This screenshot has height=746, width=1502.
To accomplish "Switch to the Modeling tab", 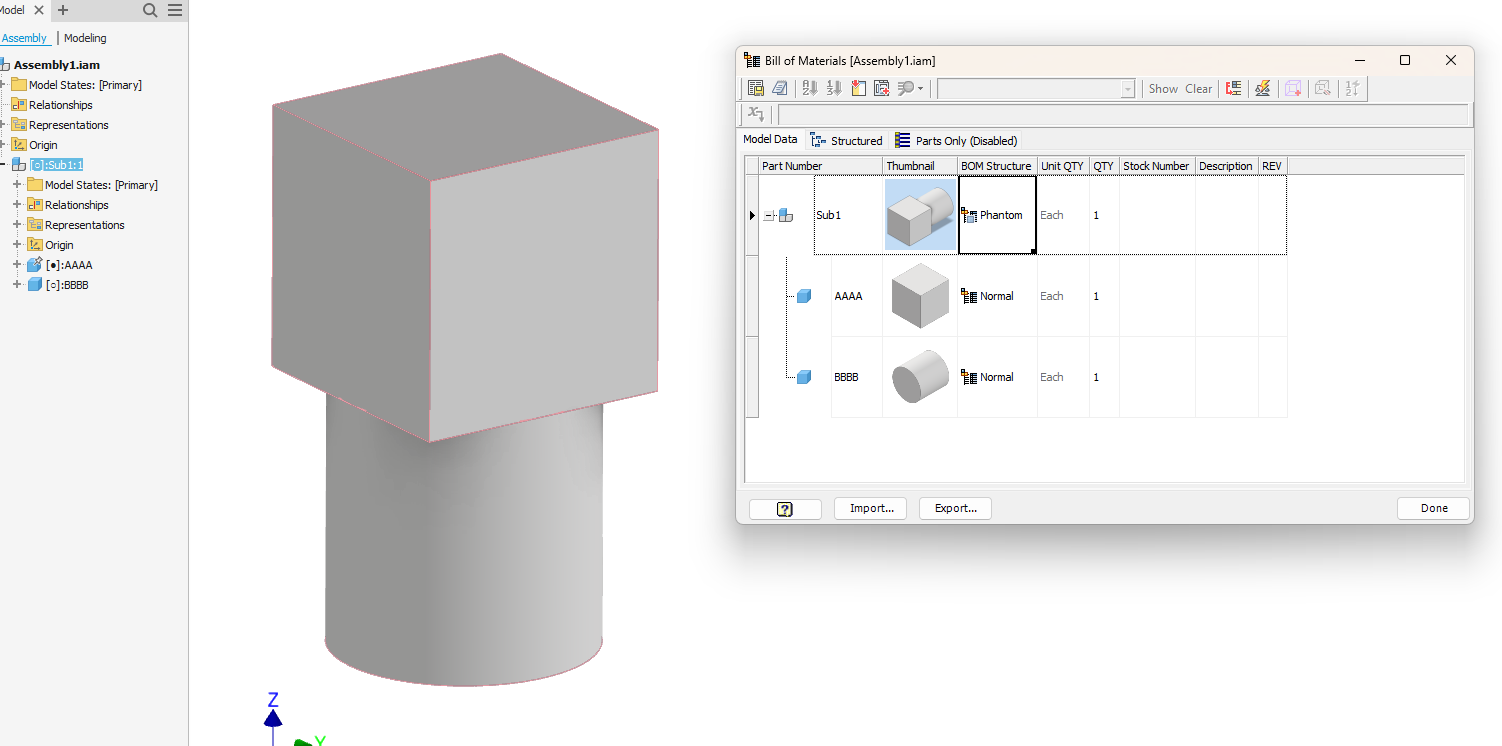I will [x=84, y=37].
